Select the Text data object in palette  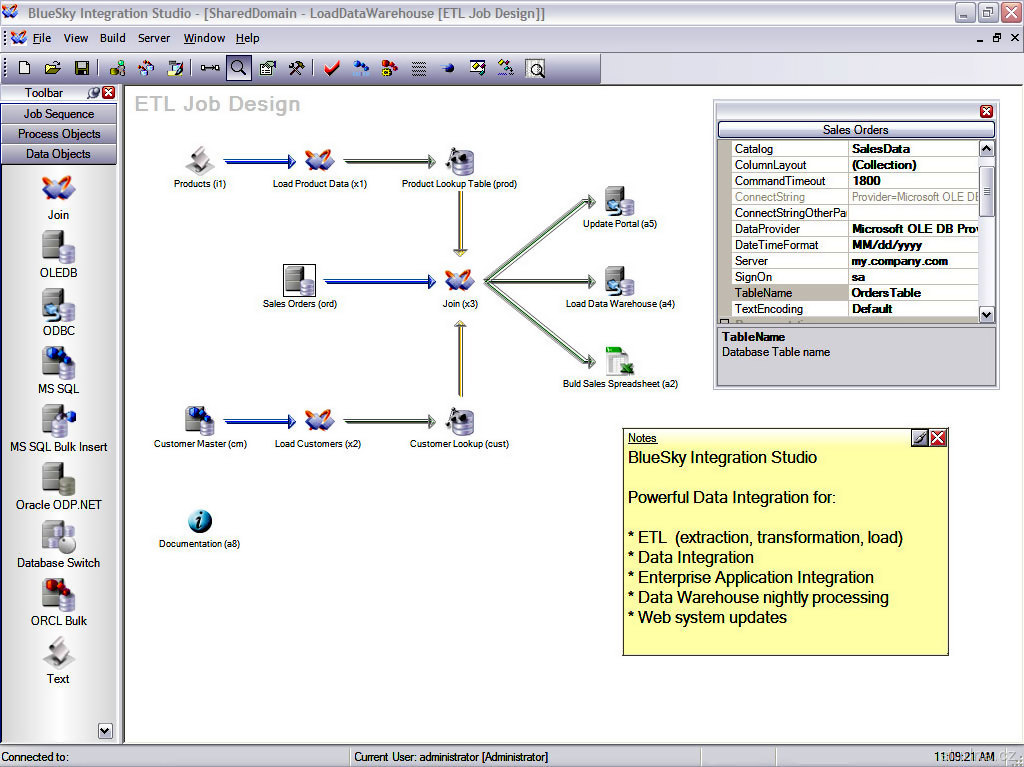click(58, 661)
